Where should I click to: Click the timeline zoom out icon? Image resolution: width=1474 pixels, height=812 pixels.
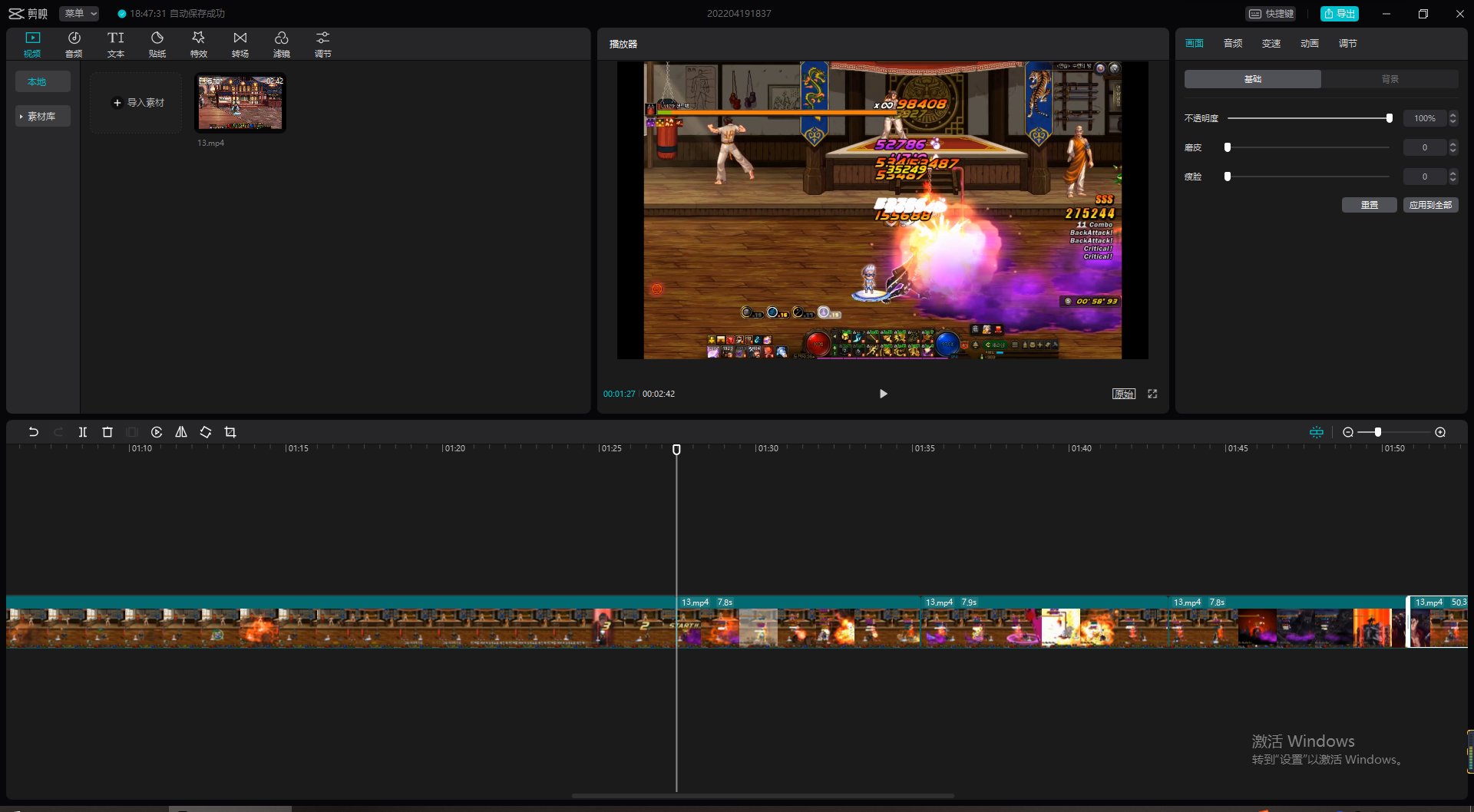coord(1347,432)
